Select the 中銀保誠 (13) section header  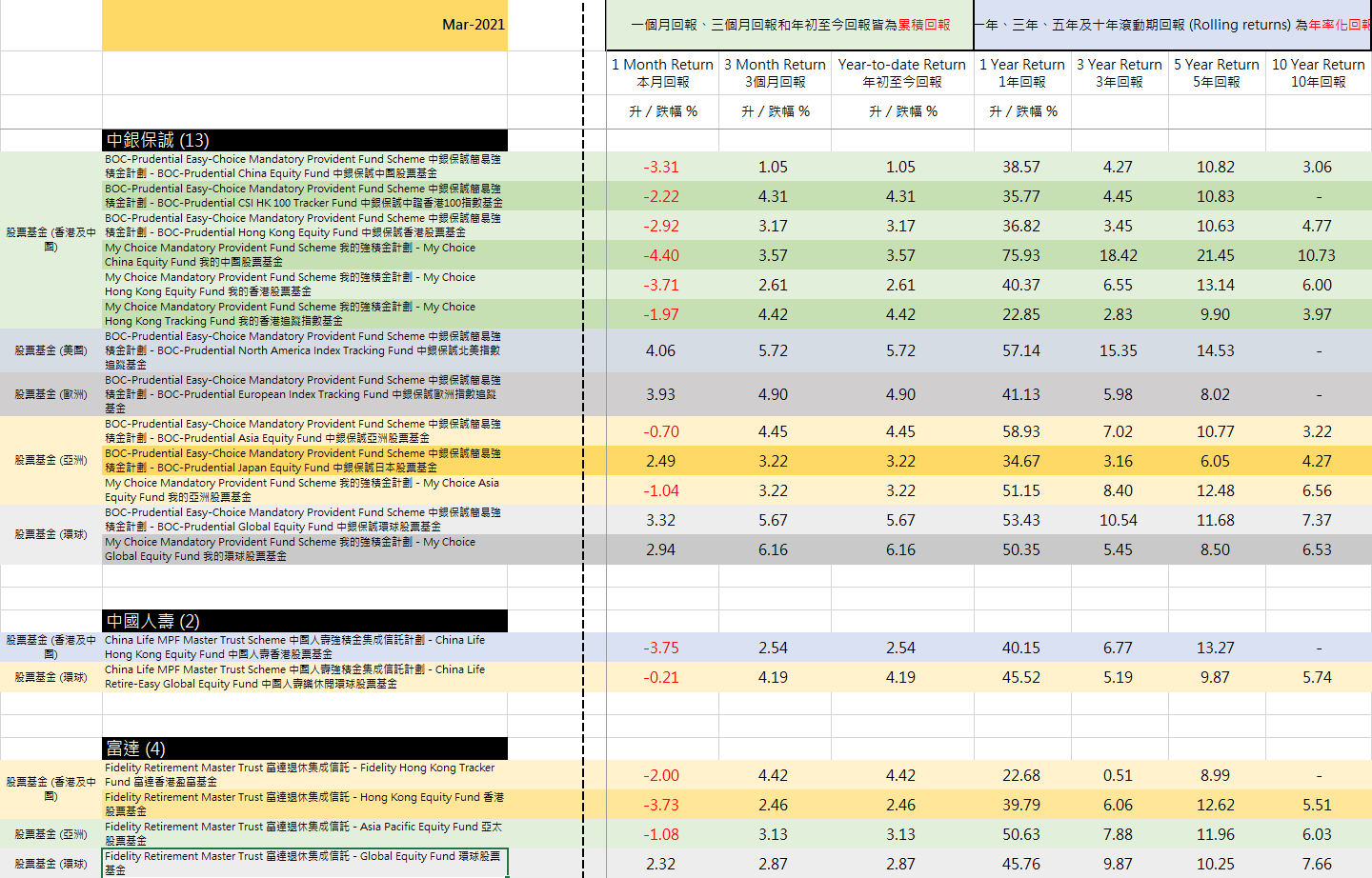tap(305, 140)
